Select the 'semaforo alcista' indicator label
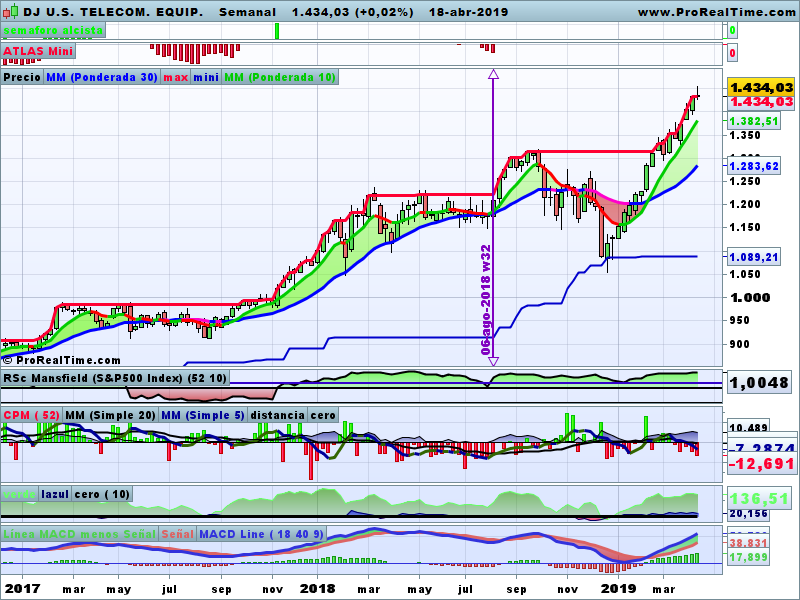This screenshot has width=800, height=600. click(x=53, y=30)
